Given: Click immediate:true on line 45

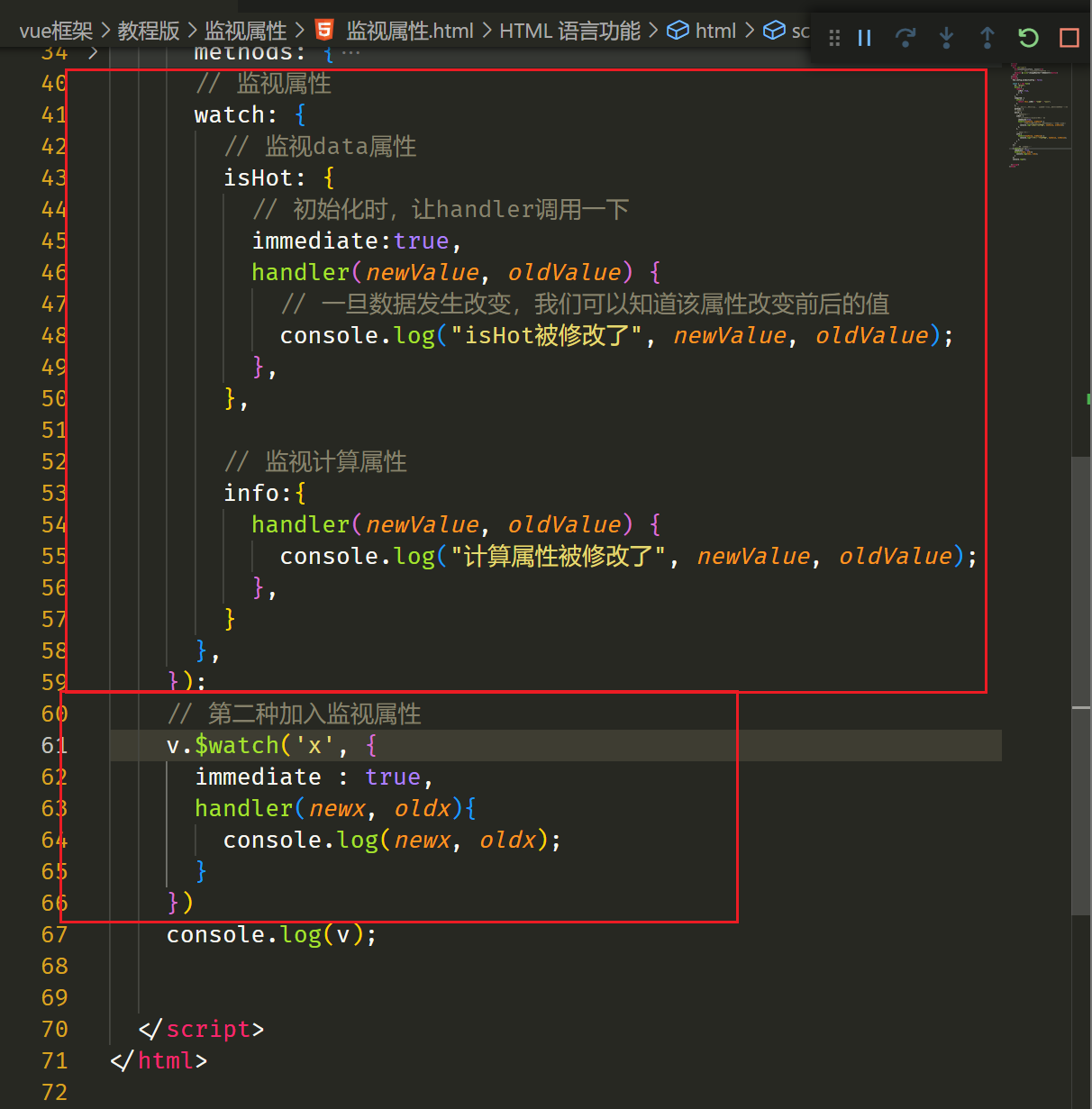Looking at the screenshot, I should pos(350,241).
